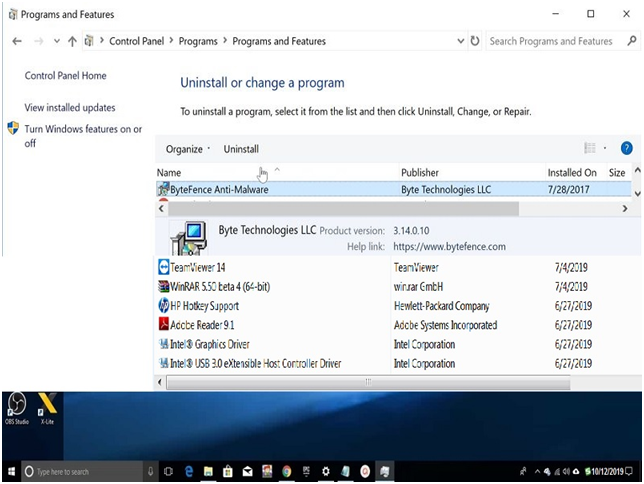This screenshot has height=484, width=644.
Task: Go back with the Back arrow
Action: [17, 41]
